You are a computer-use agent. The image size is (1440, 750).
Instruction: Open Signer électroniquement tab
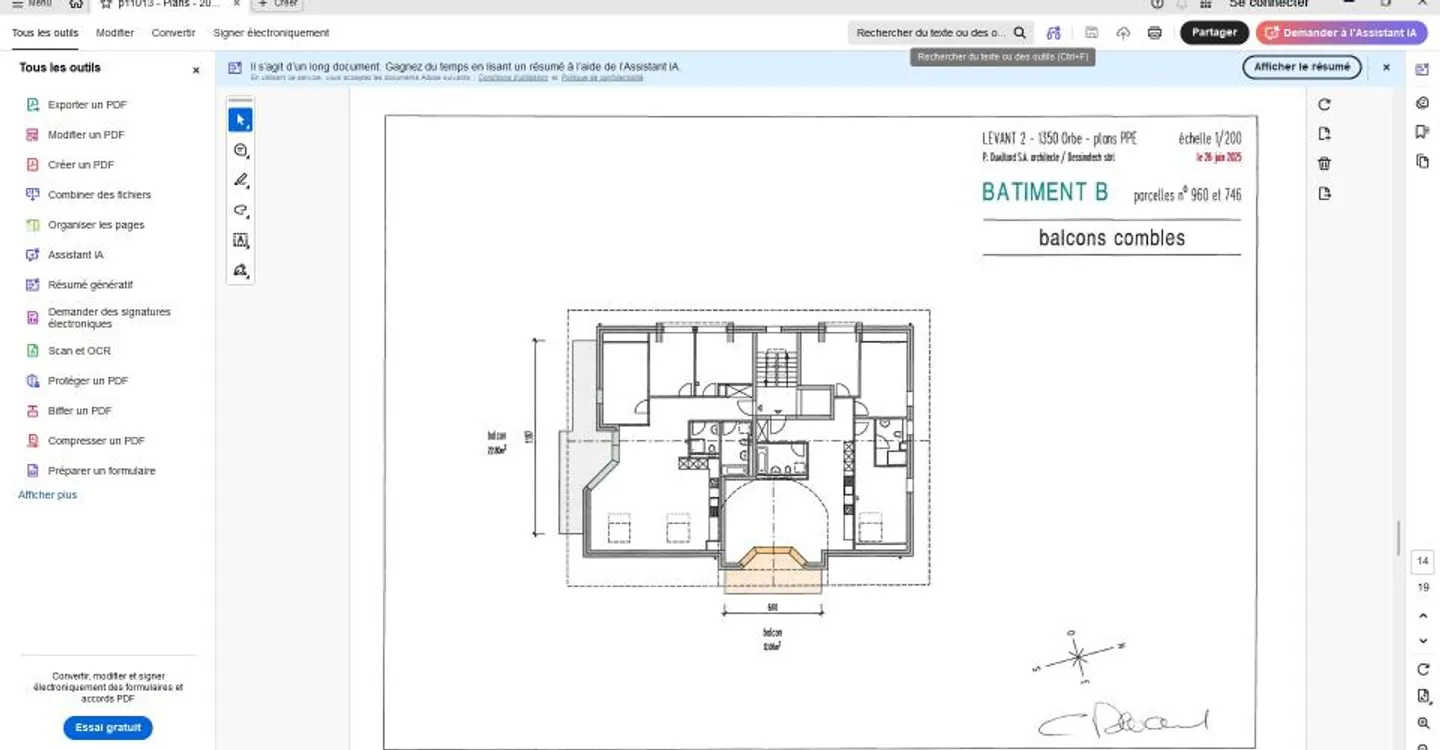click(x=271, y=33)
